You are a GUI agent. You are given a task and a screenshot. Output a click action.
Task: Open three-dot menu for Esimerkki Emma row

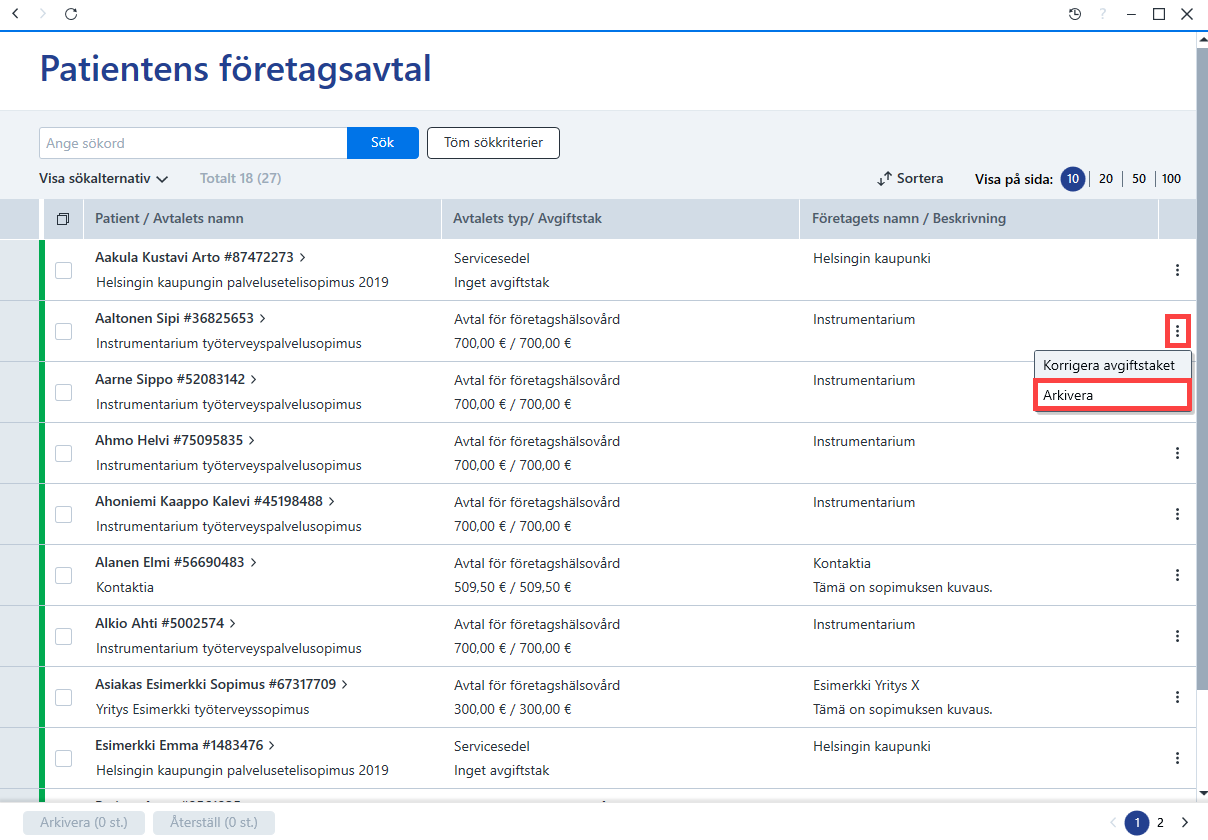pyautogui.click(x=1177, y=758)
